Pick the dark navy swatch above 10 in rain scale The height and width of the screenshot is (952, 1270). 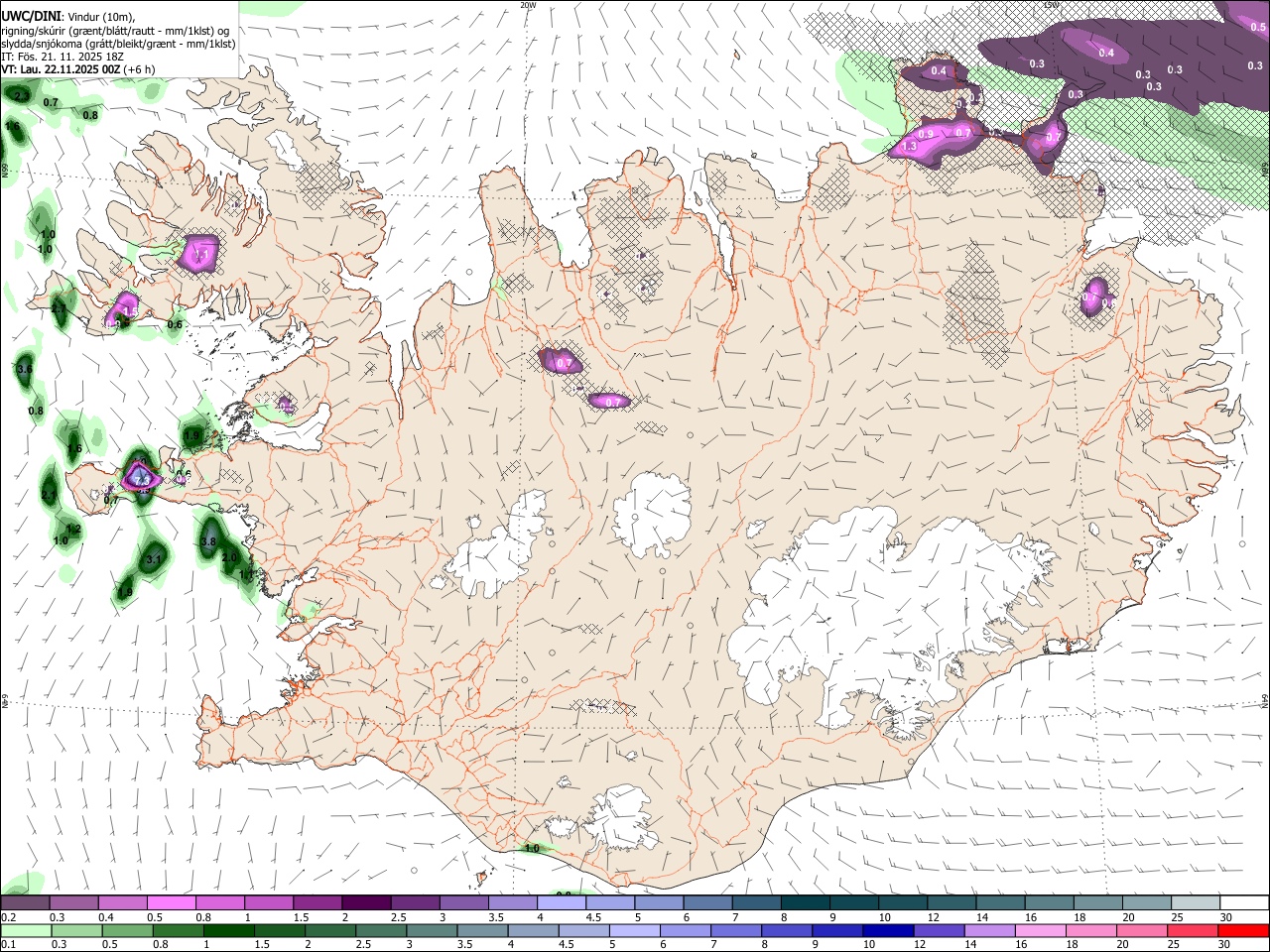tap(887, 930)
